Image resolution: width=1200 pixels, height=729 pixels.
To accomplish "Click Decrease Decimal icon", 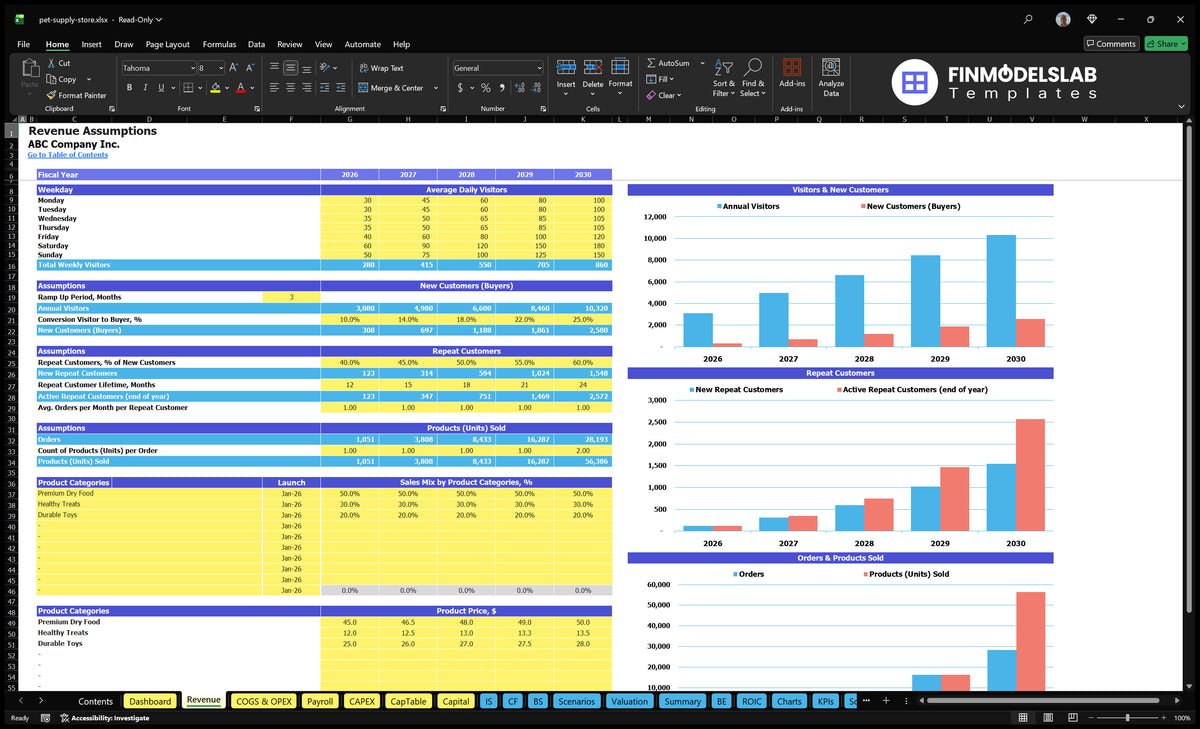I will [537, 88].
